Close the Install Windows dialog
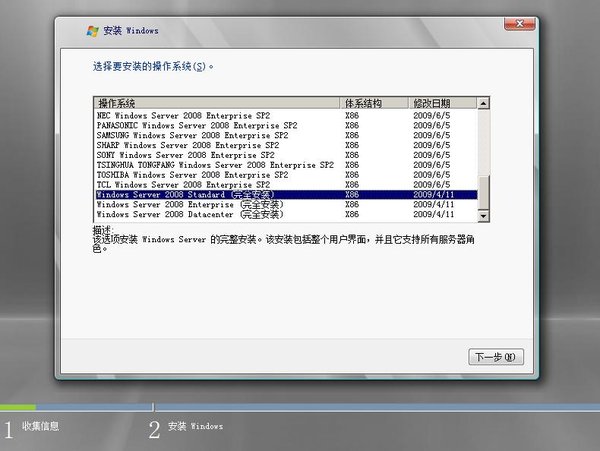Viewport: 600px width, 451px height. [x=520, y=24]
